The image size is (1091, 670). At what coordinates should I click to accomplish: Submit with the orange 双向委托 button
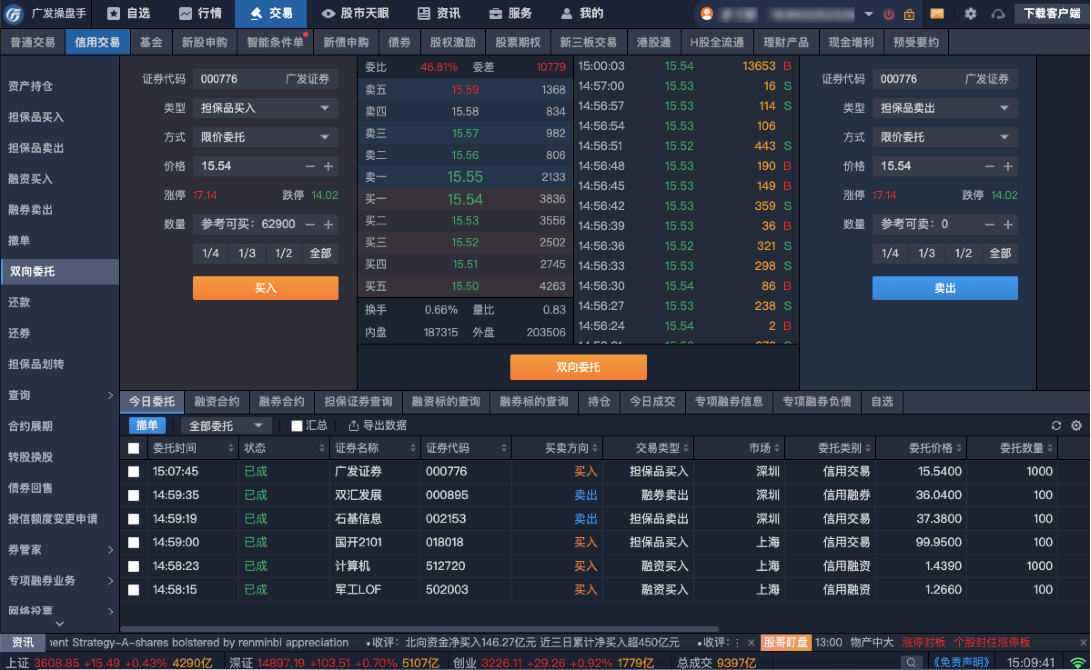pos(578,367)
